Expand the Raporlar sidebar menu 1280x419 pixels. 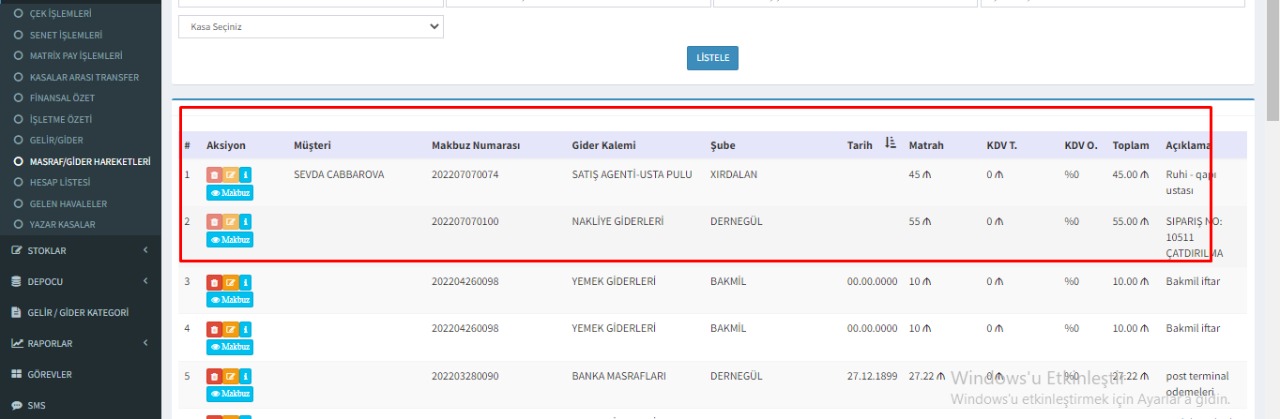point(80,343)
